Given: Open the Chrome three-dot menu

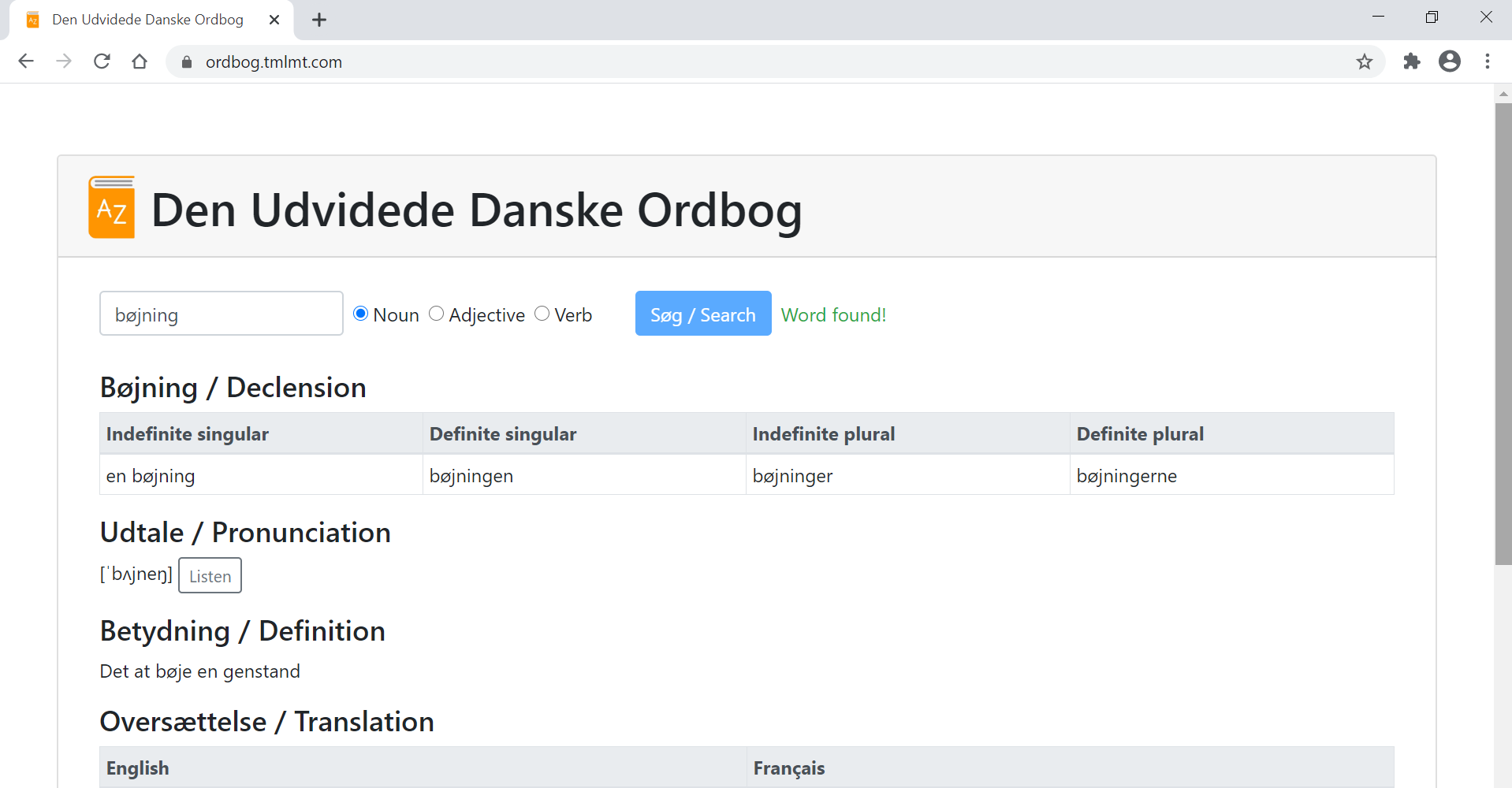Looking at the screenshot, I should 1487,61.
